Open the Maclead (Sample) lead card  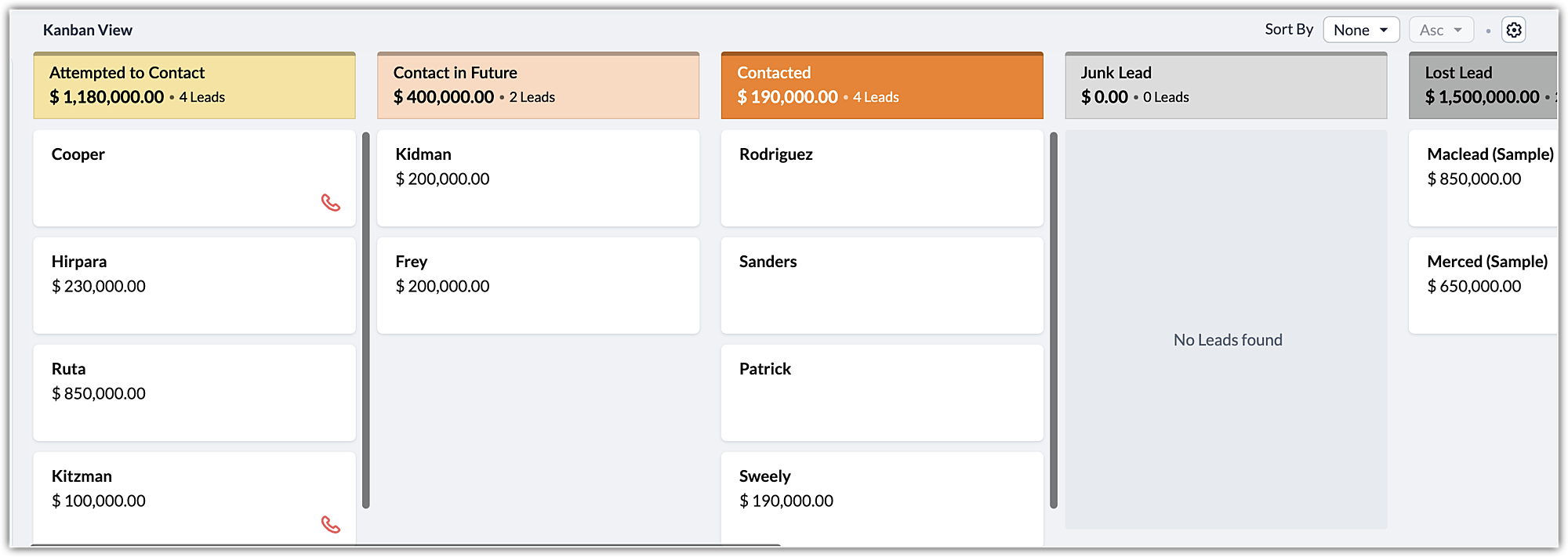[1482, 178]
